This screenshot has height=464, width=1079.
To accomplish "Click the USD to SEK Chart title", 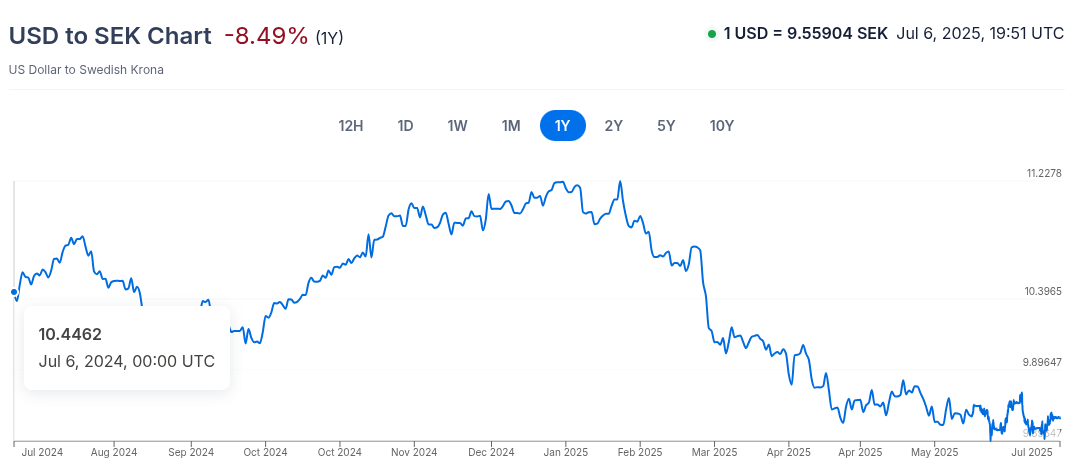I will 110,36.
